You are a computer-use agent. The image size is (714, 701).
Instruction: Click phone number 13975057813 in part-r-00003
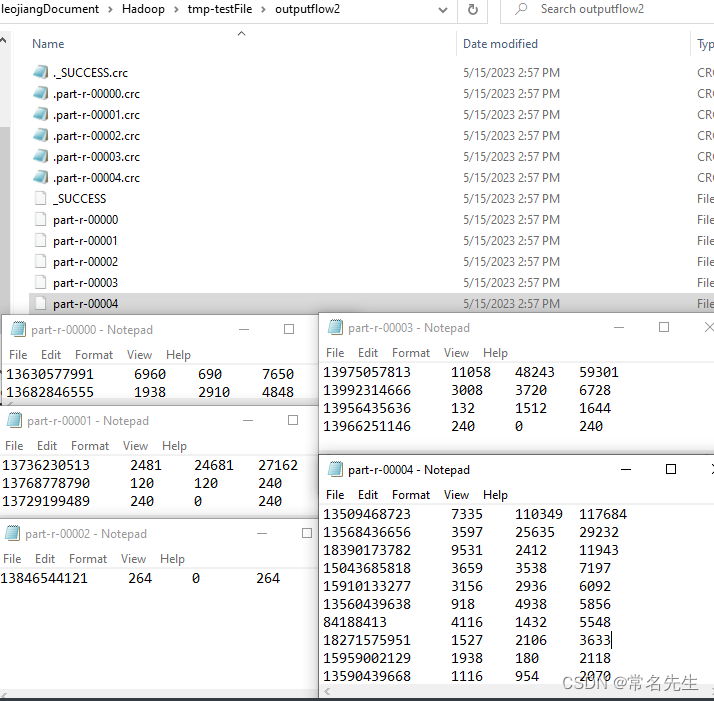click(x=367, y=372)
